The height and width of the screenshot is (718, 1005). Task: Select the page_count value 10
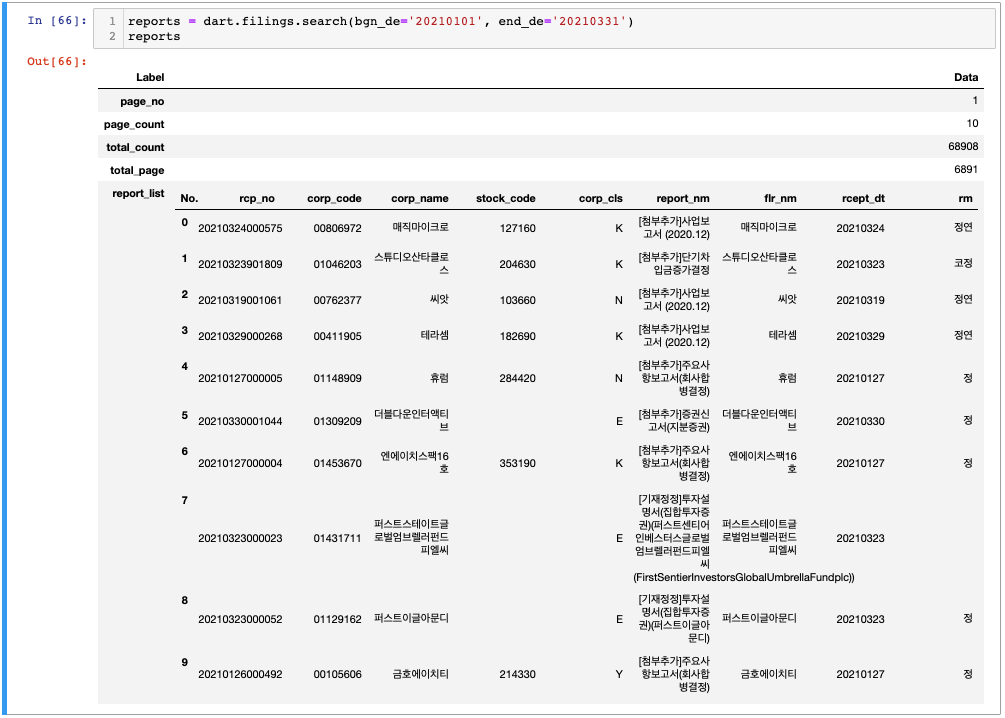972,124
